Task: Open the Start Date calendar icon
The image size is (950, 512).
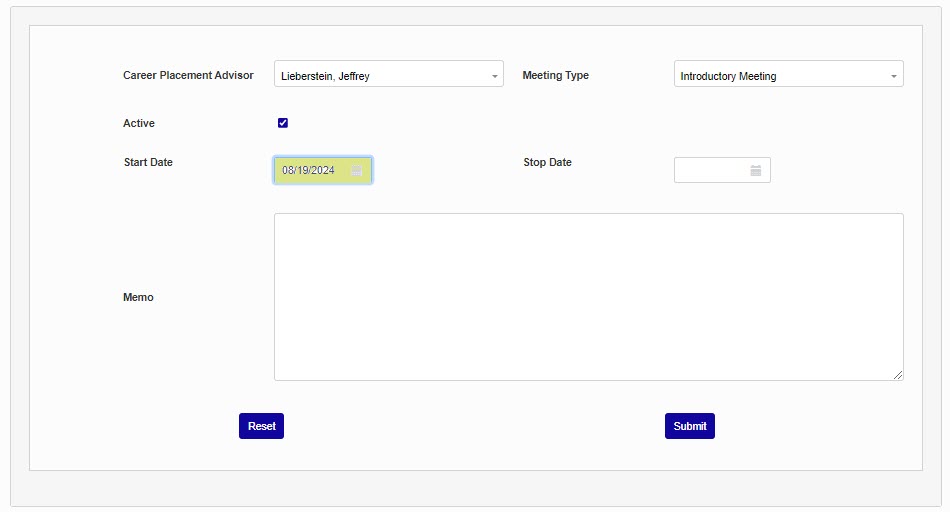Action: 356,171
